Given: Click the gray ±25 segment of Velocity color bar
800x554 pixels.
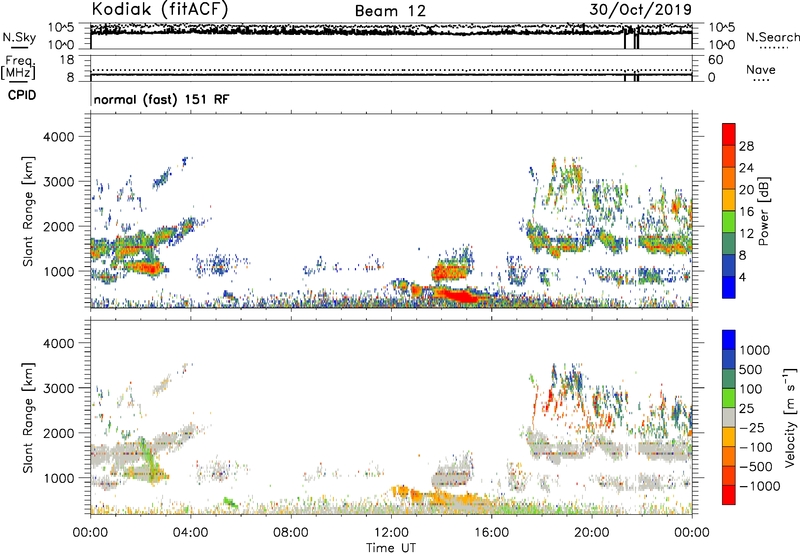Looking at the screenshot, I should [x=729, y=417].
